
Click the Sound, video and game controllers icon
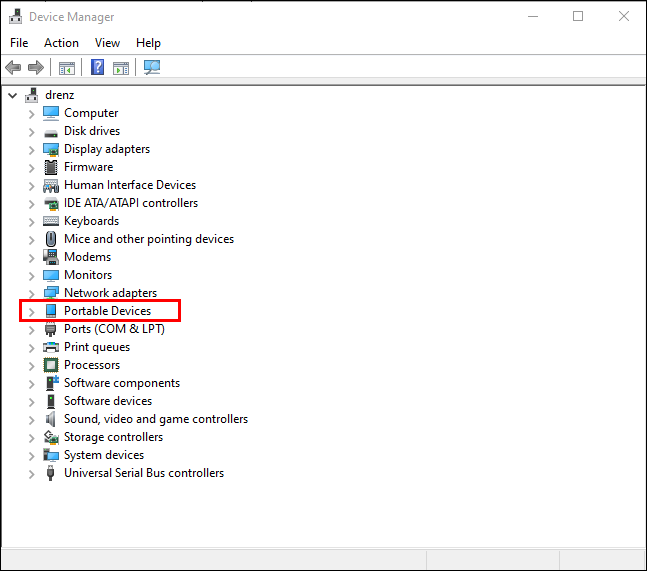50,419
